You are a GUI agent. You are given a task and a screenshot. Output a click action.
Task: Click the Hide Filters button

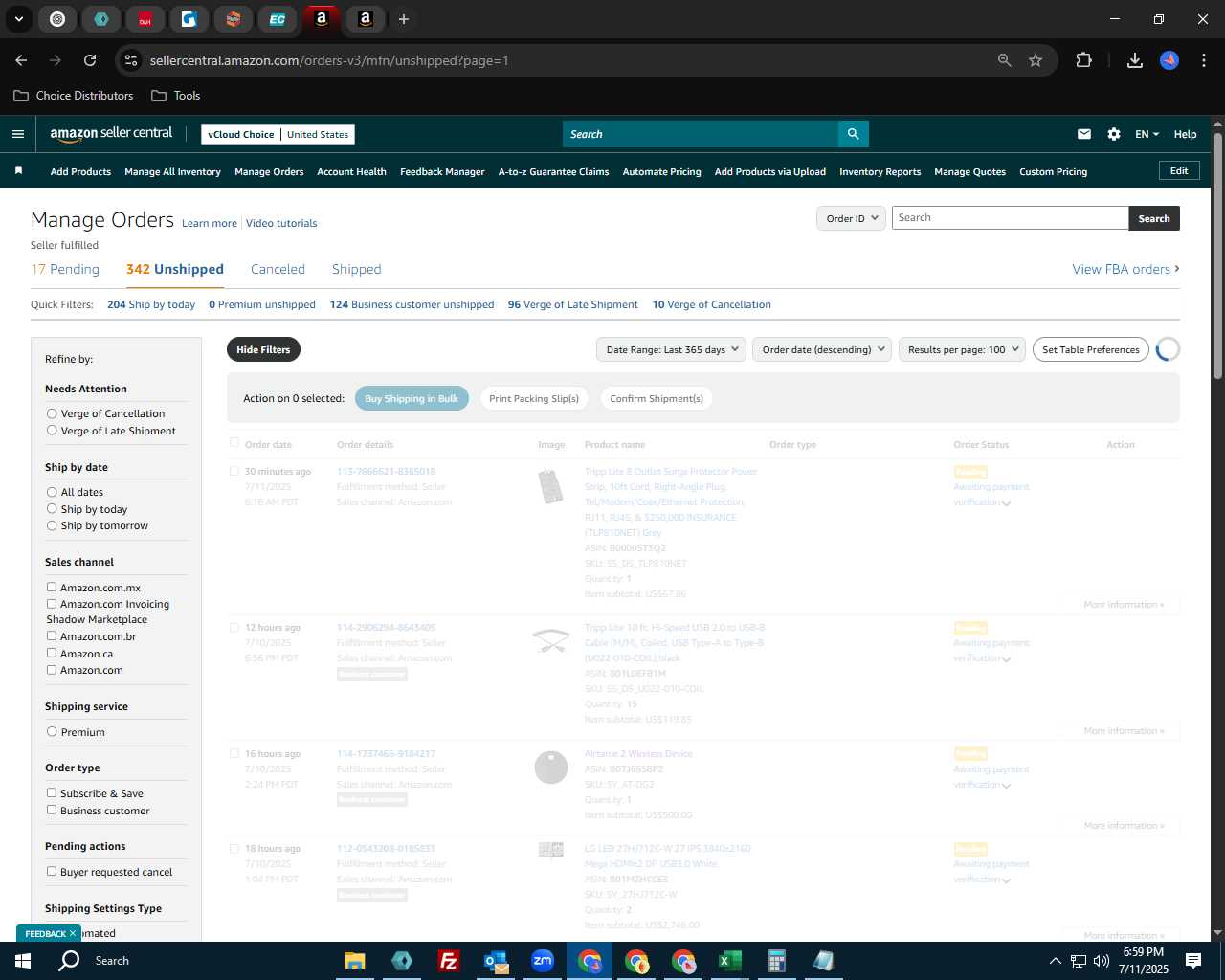tap(263, 349)
